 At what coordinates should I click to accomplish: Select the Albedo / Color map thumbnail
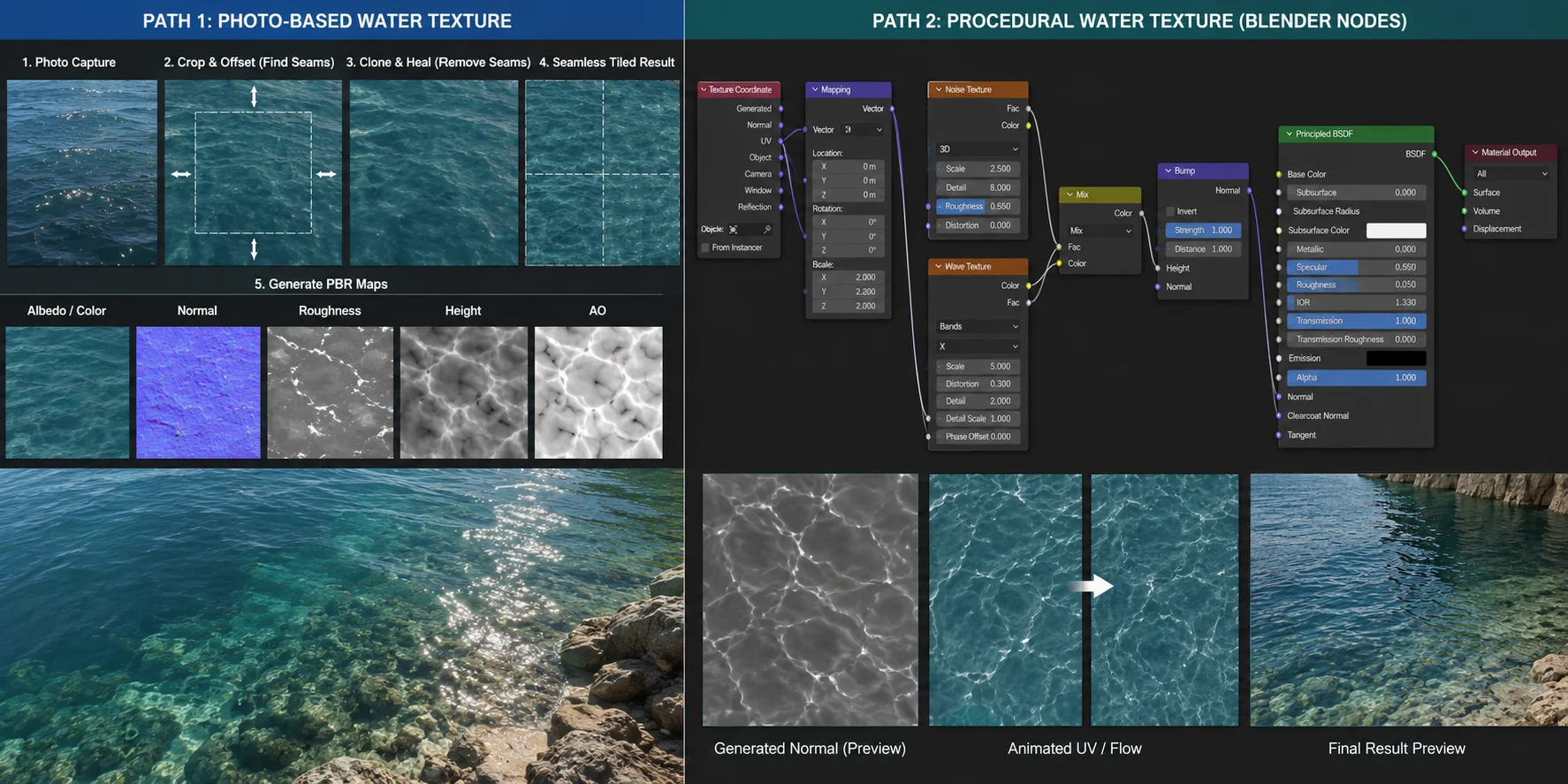click(67, 392)
